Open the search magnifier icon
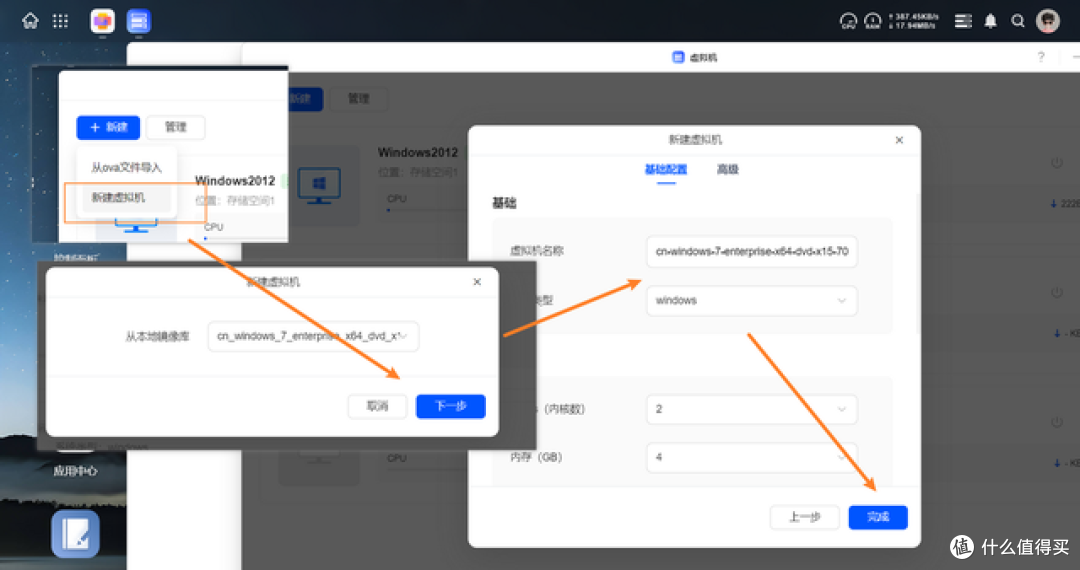This screenshot has height=570, width=1080. (x=1018, y=21)
